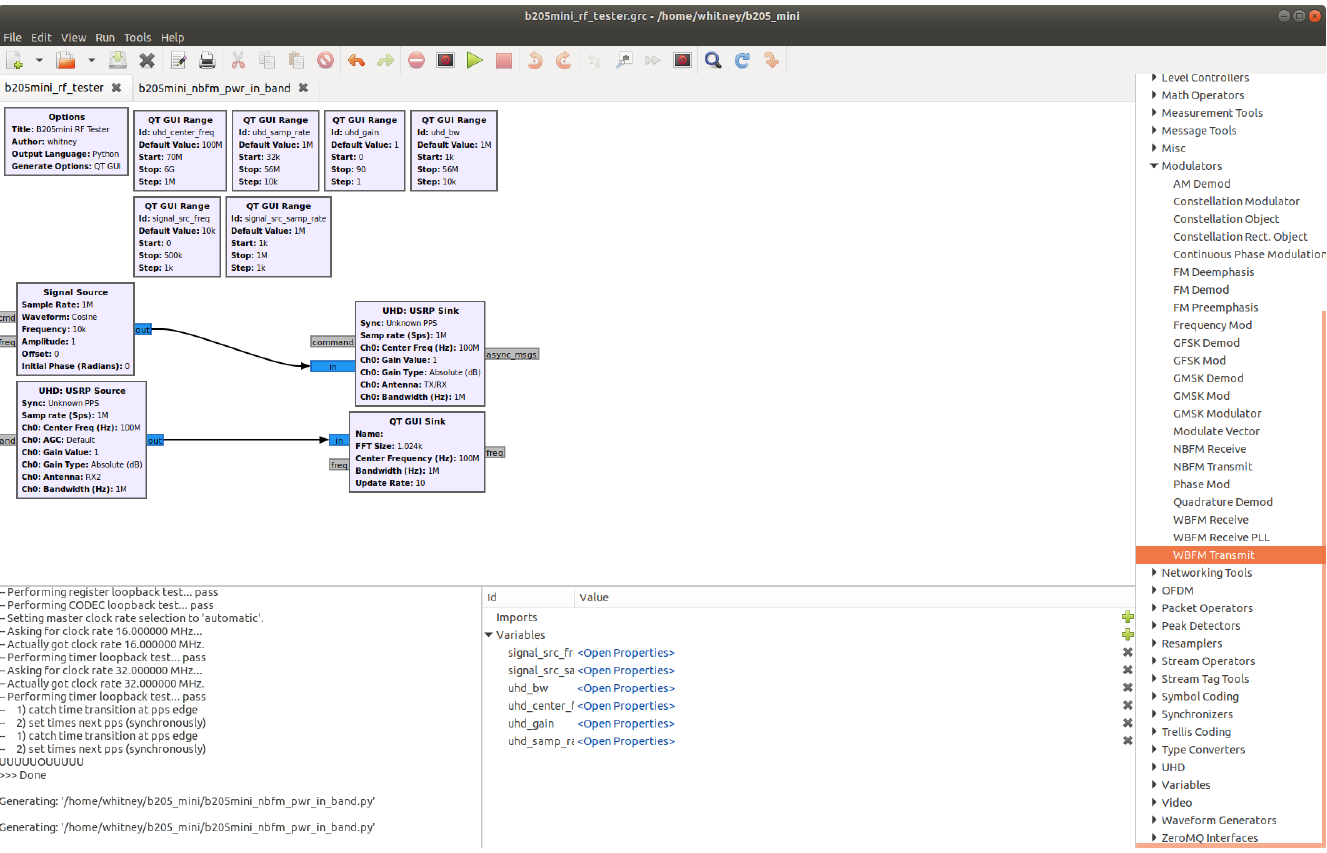Open the recent files arrow next to Open
Viewport: 1327px width, 853px height.
(x=90, y=61)
